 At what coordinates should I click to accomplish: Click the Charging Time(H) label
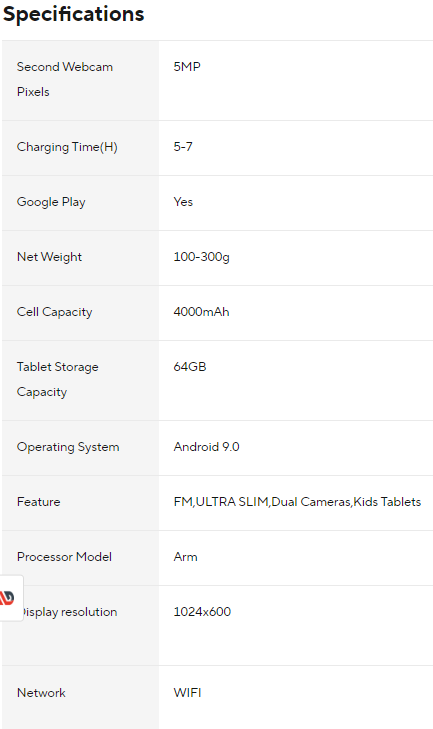point(67,147)
